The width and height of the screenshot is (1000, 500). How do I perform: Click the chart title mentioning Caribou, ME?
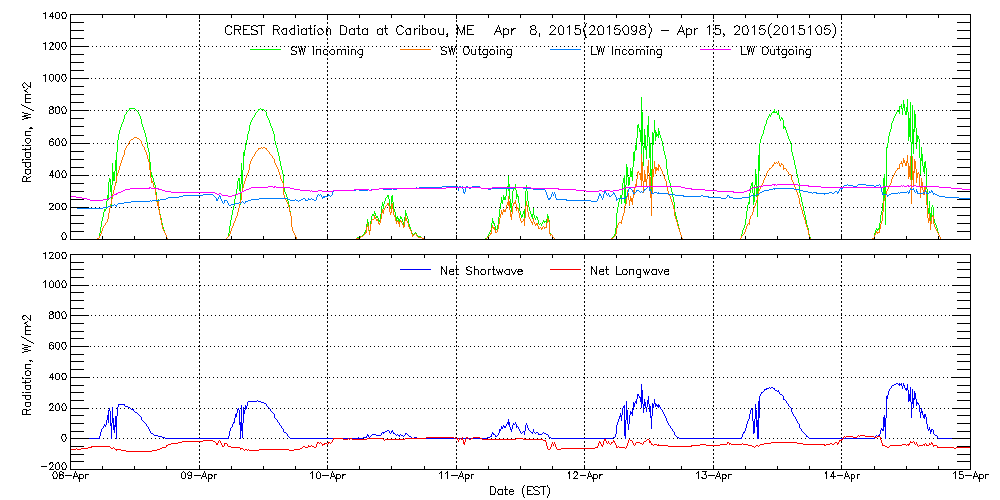530,31
